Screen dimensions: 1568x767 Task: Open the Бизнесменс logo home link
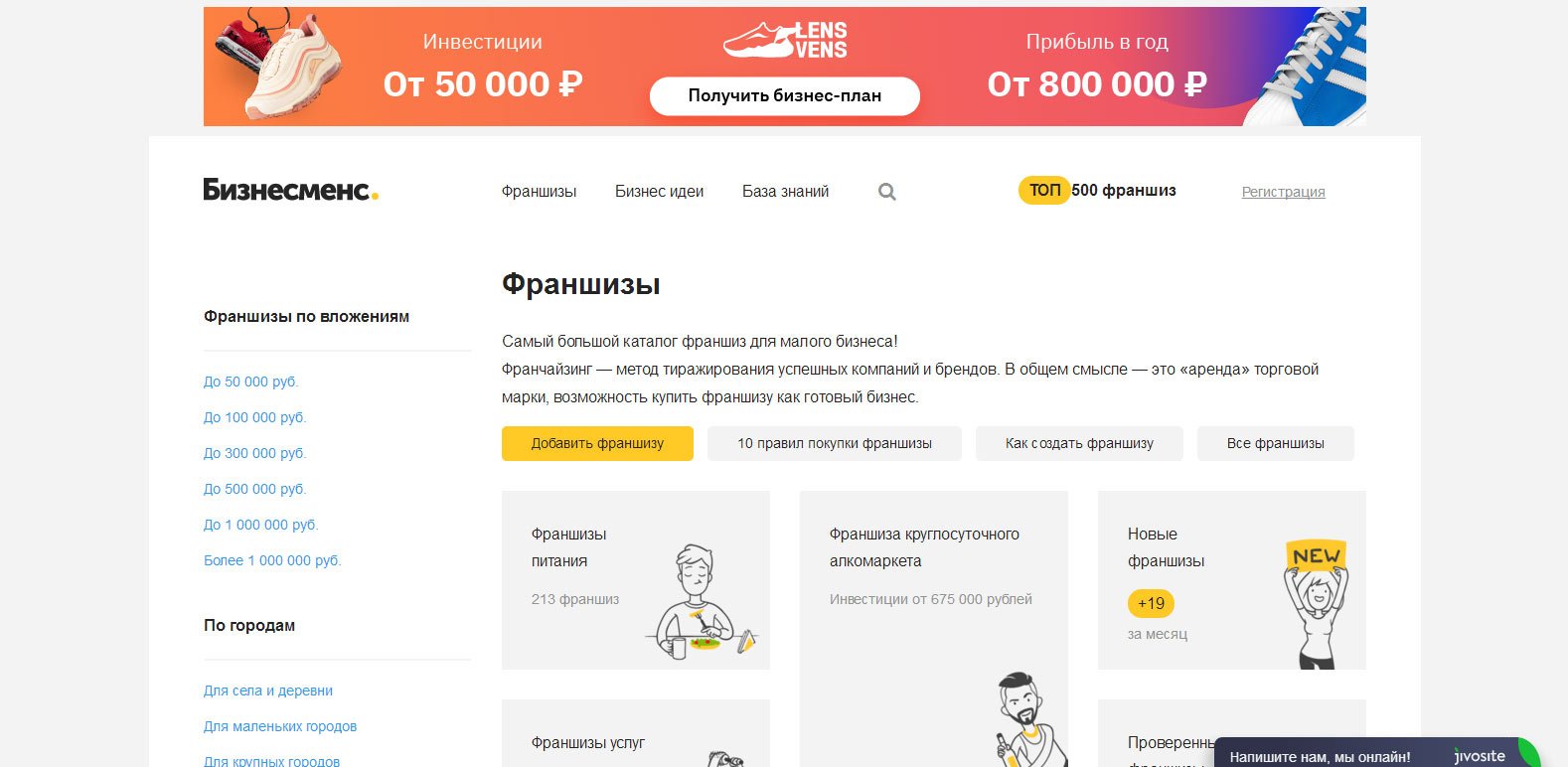[x=291, y=190]
